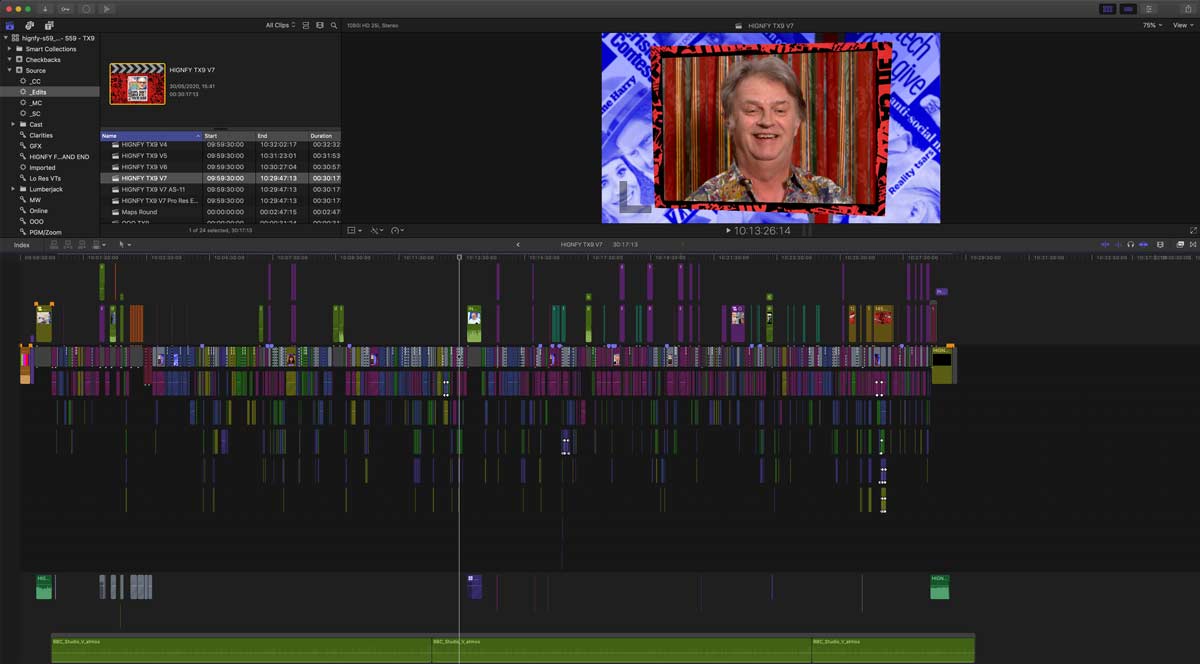1200x664 pixels.
Task: Click the timeline playhead marker on ruler
Action: pyautogui.click(x=459, y=257)
